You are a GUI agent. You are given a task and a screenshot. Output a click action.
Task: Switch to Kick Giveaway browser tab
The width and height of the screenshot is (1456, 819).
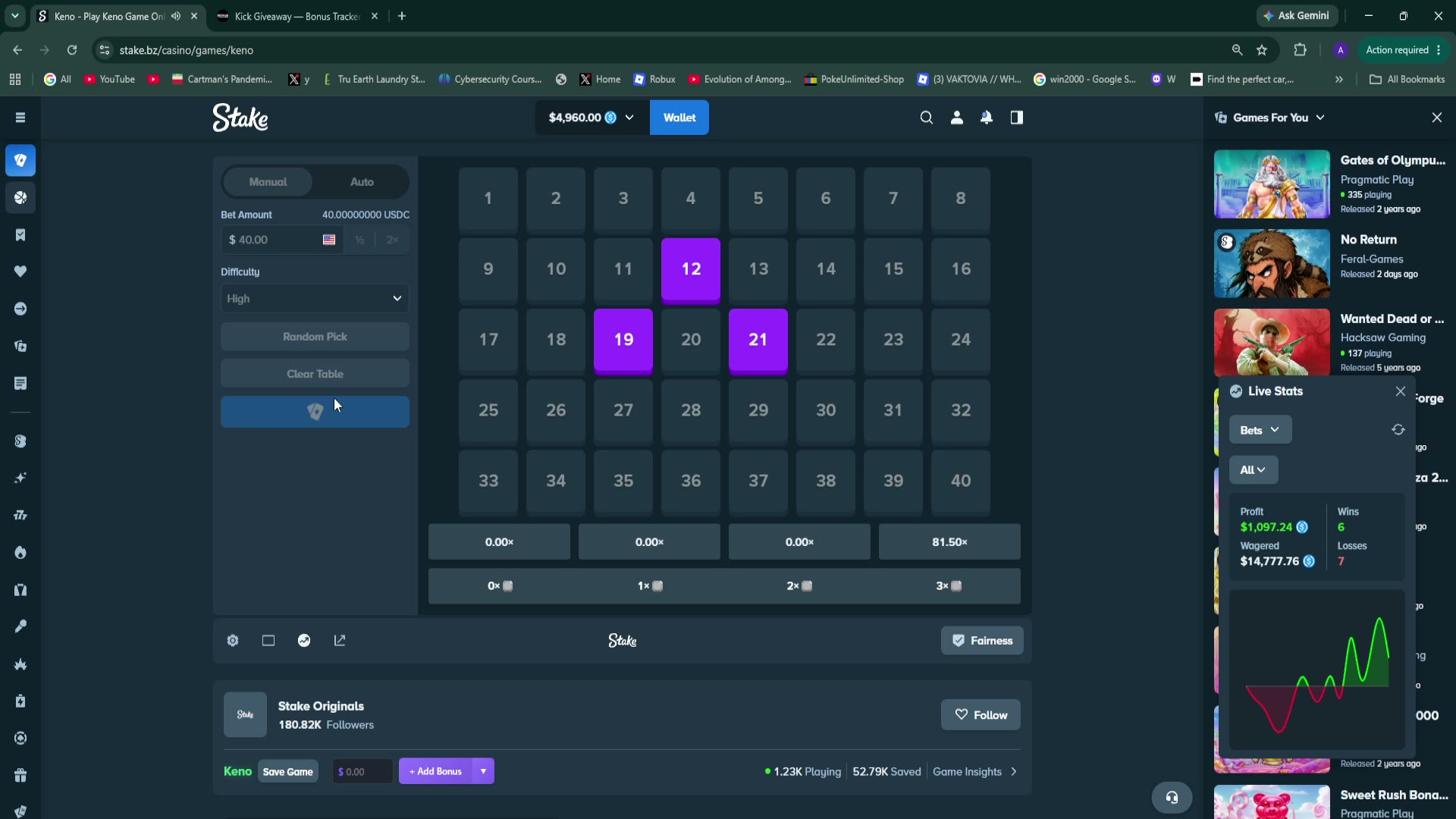(297, 16)
